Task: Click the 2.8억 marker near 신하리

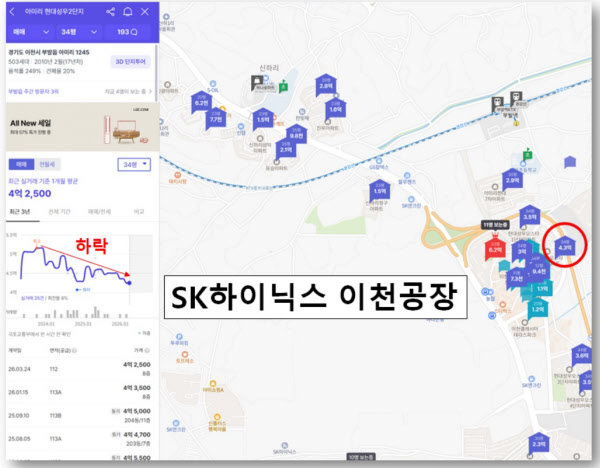Action: [326, 86]
